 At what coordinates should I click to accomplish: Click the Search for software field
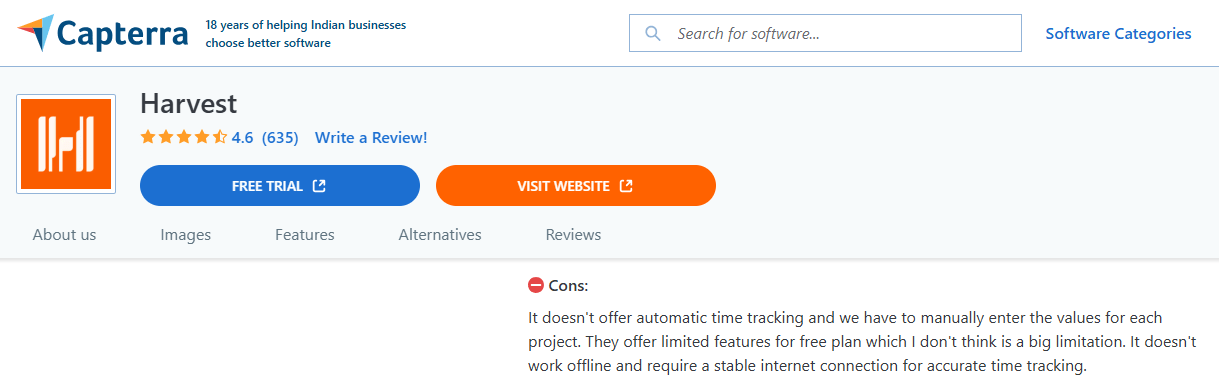tap(825, 33)
